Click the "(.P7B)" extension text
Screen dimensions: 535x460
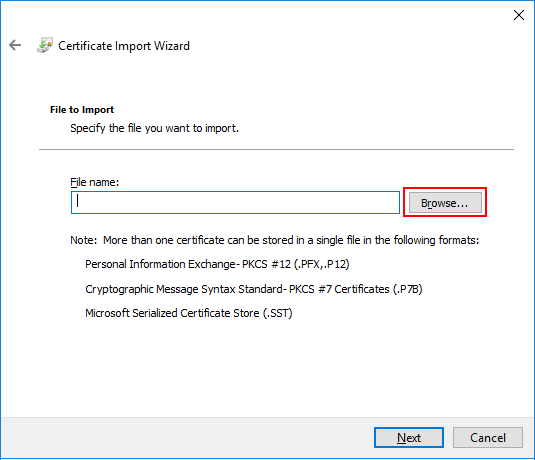[407, 289]
